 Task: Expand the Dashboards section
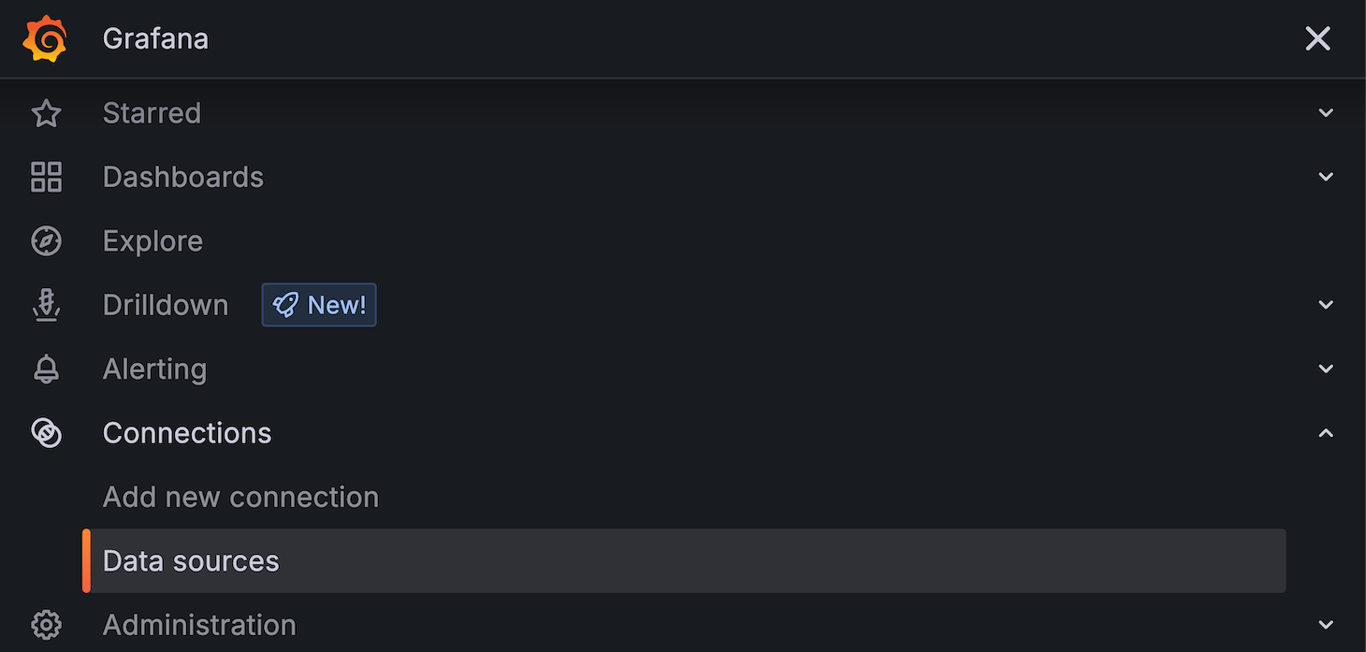(x=1326, y=177)
